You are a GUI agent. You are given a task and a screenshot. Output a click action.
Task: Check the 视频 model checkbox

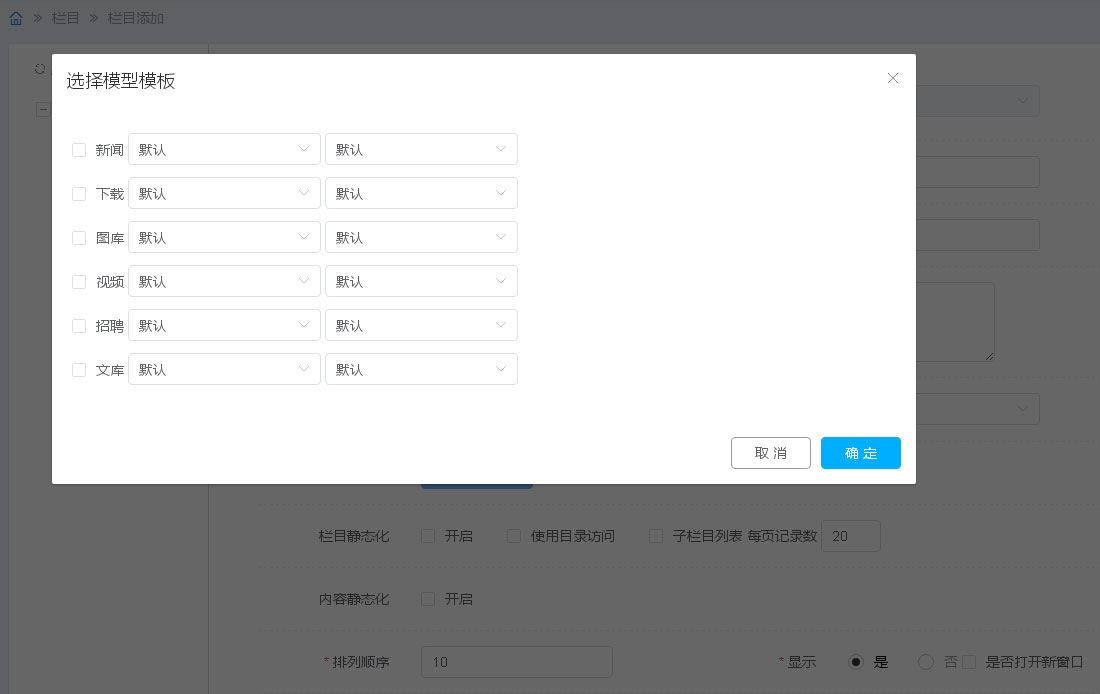pos(79,281)
